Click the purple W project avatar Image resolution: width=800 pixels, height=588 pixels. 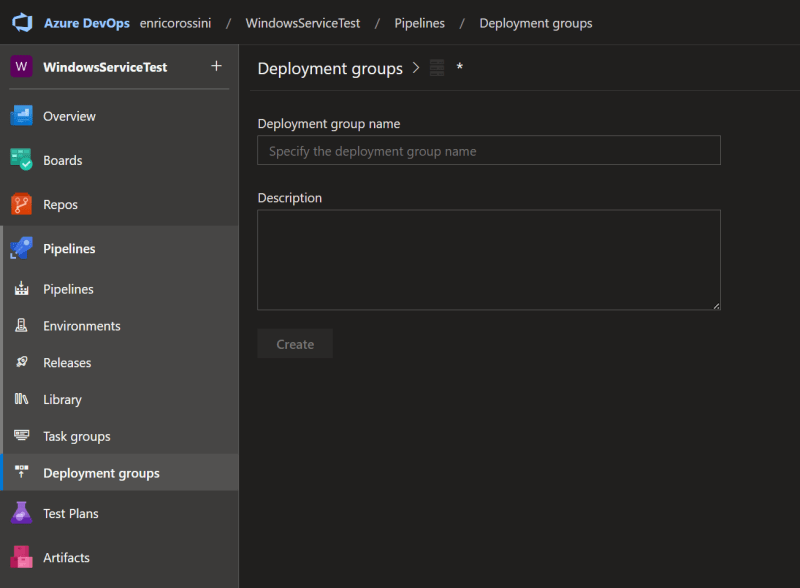pos(21,66)
